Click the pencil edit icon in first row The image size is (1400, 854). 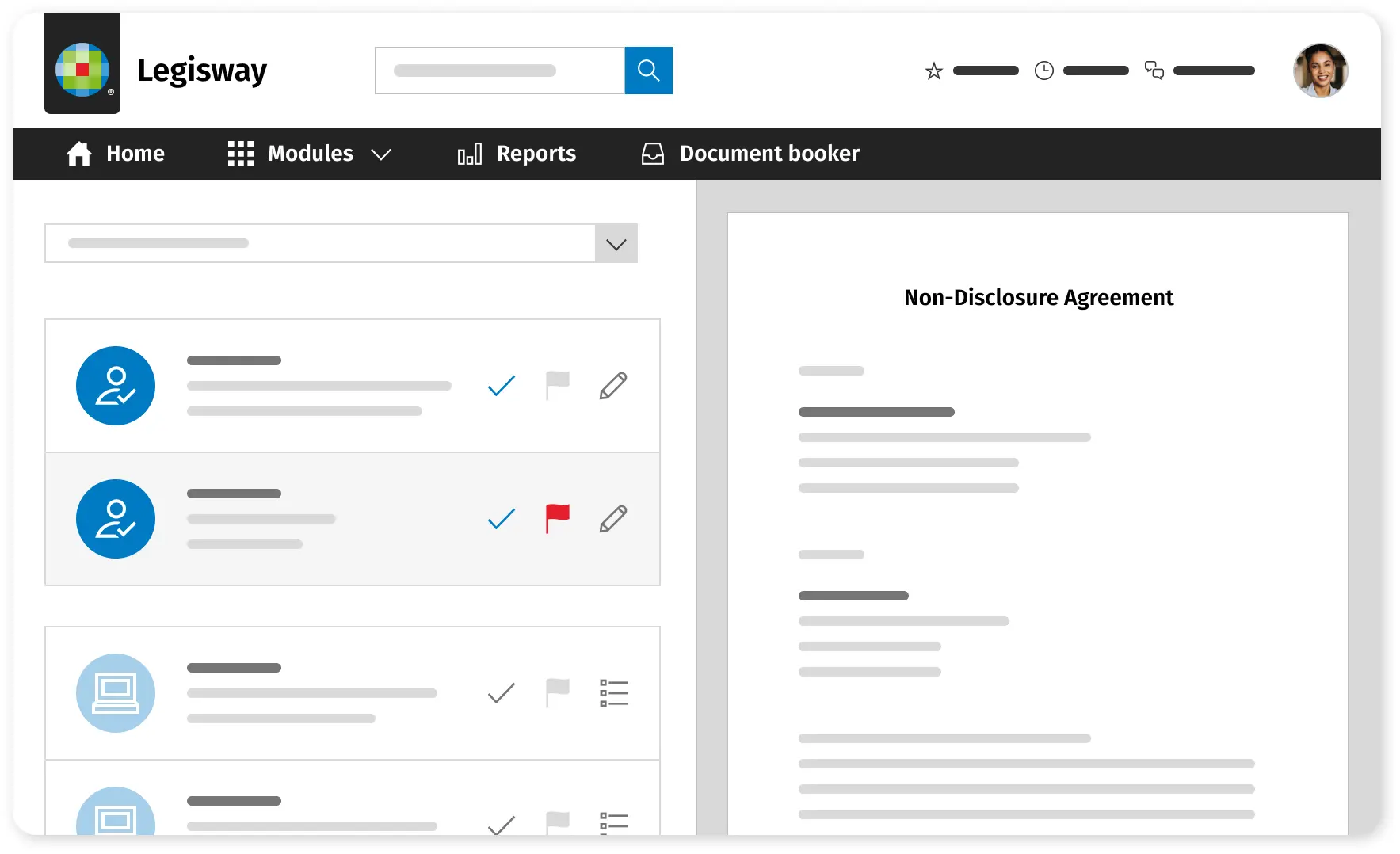(x=612, y=386)
